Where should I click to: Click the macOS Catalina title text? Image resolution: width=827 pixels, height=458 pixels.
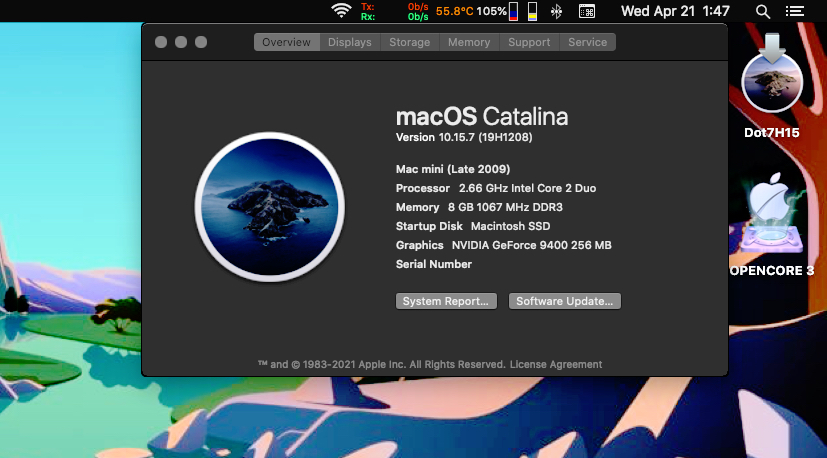tap(482, 117)
